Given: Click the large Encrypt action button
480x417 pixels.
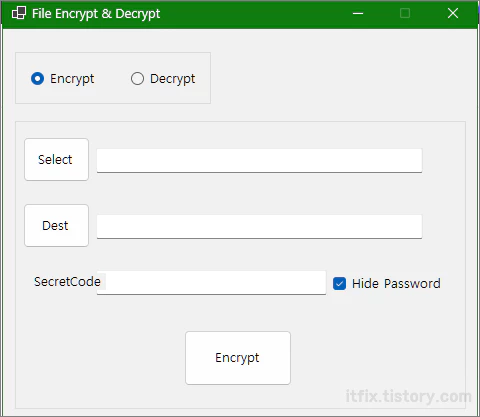Looking at the screenshot, I should pos(238,358).
